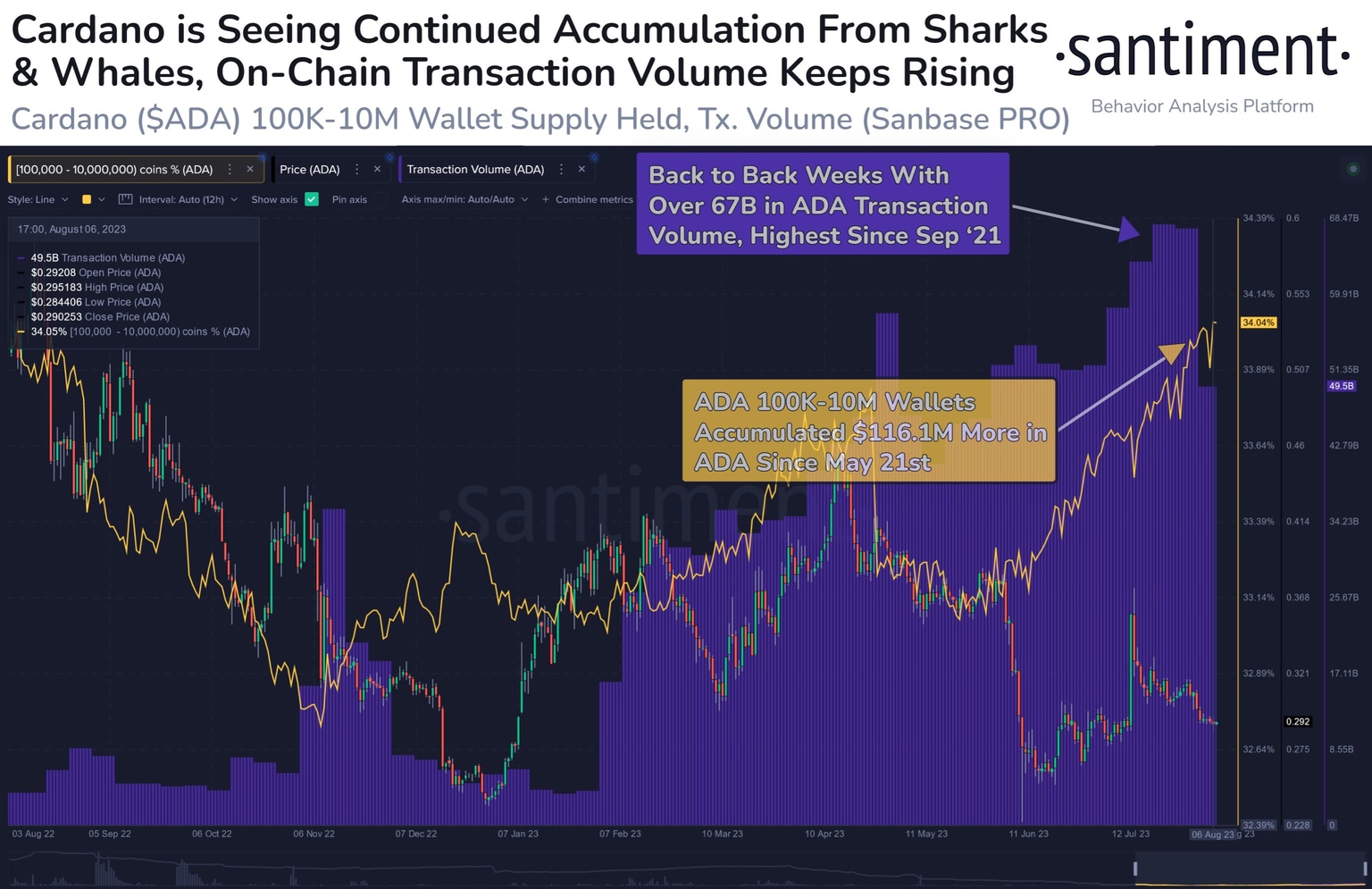Screen dimensions: 1372x889
Task: Open options menu for Transaction Volume (ADA)
Action: 561,169
